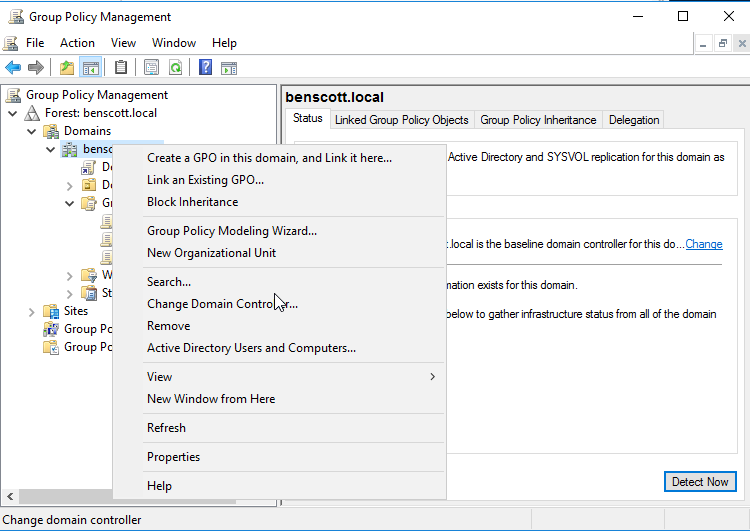Select Search... in the context menu
Image resolution: width=750 pixels, height=531 pixels.
279,282
